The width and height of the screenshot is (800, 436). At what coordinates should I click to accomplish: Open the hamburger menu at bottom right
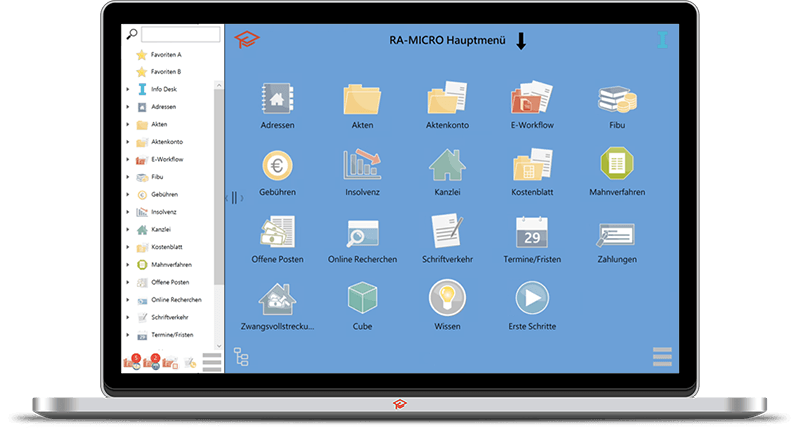pyautogui.click(x=662, y=356)
